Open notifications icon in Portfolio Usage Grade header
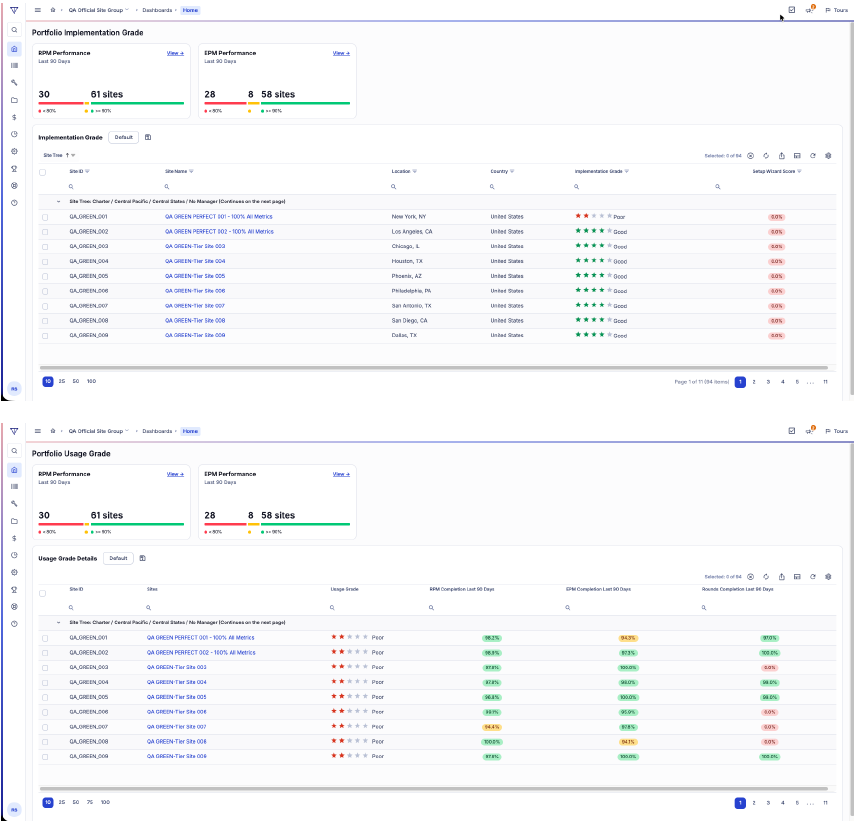 810,430
